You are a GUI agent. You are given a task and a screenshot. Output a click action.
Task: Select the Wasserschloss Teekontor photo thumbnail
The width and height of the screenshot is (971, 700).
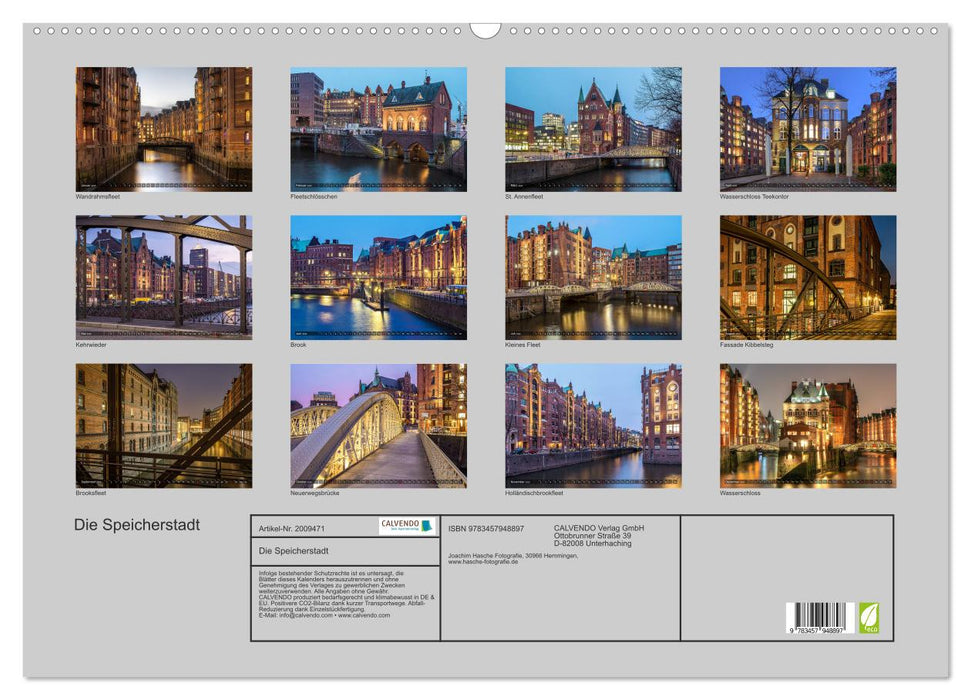tap(805, 125)
